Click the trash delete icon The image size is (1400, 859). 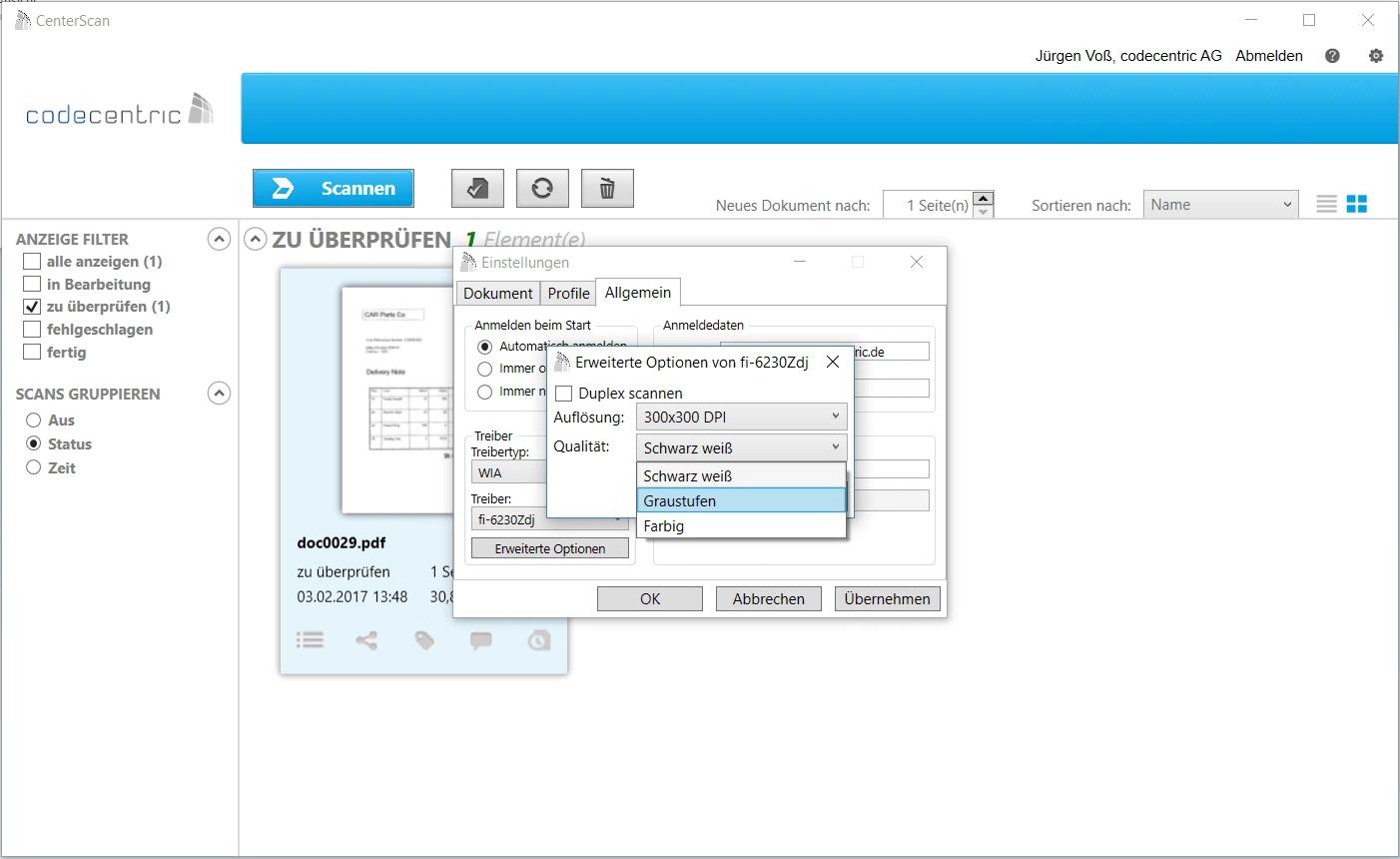(607, 188)
